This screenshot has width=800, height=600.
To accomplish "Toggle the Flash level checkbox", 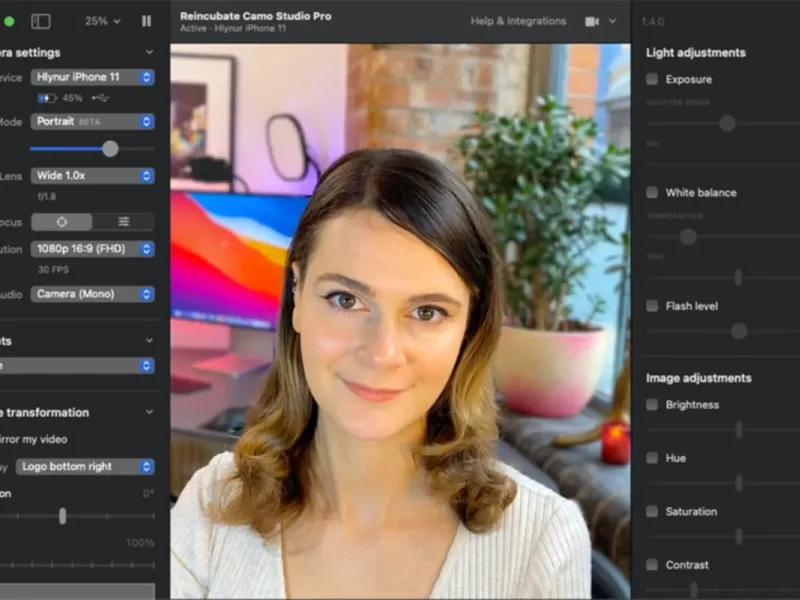I will pos(652,306).
